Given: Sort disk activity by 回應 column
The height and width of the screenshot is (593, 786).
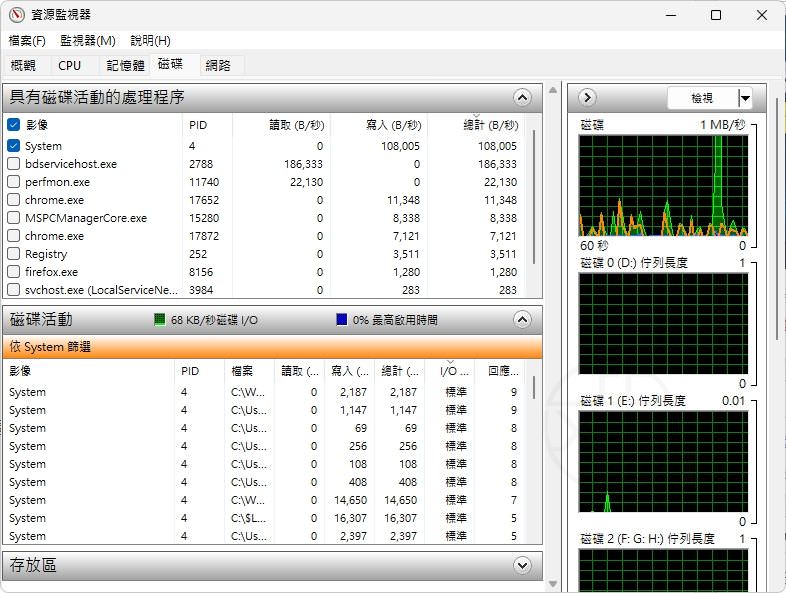Looking at the screenshot, I should pos(499,371).
